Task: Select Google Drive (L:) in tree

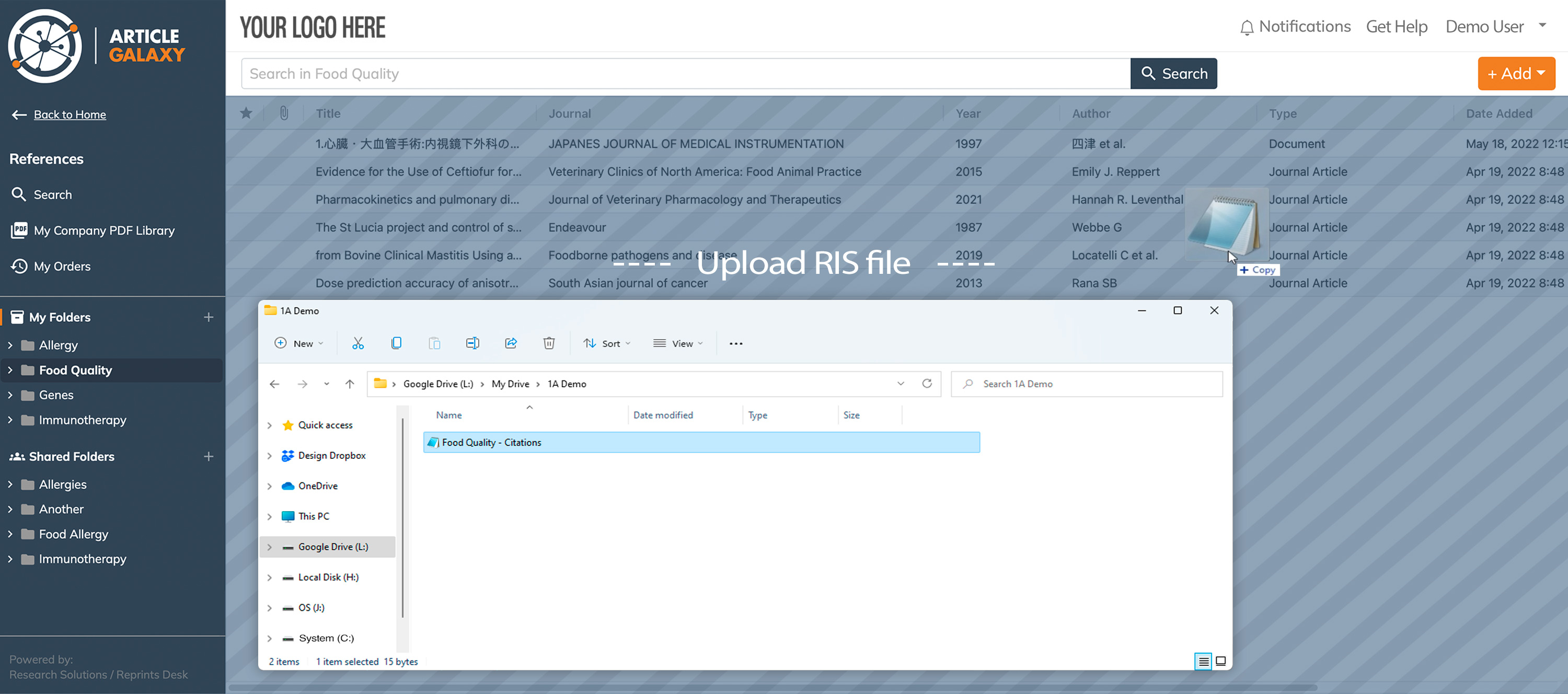Action: (333, 547)
